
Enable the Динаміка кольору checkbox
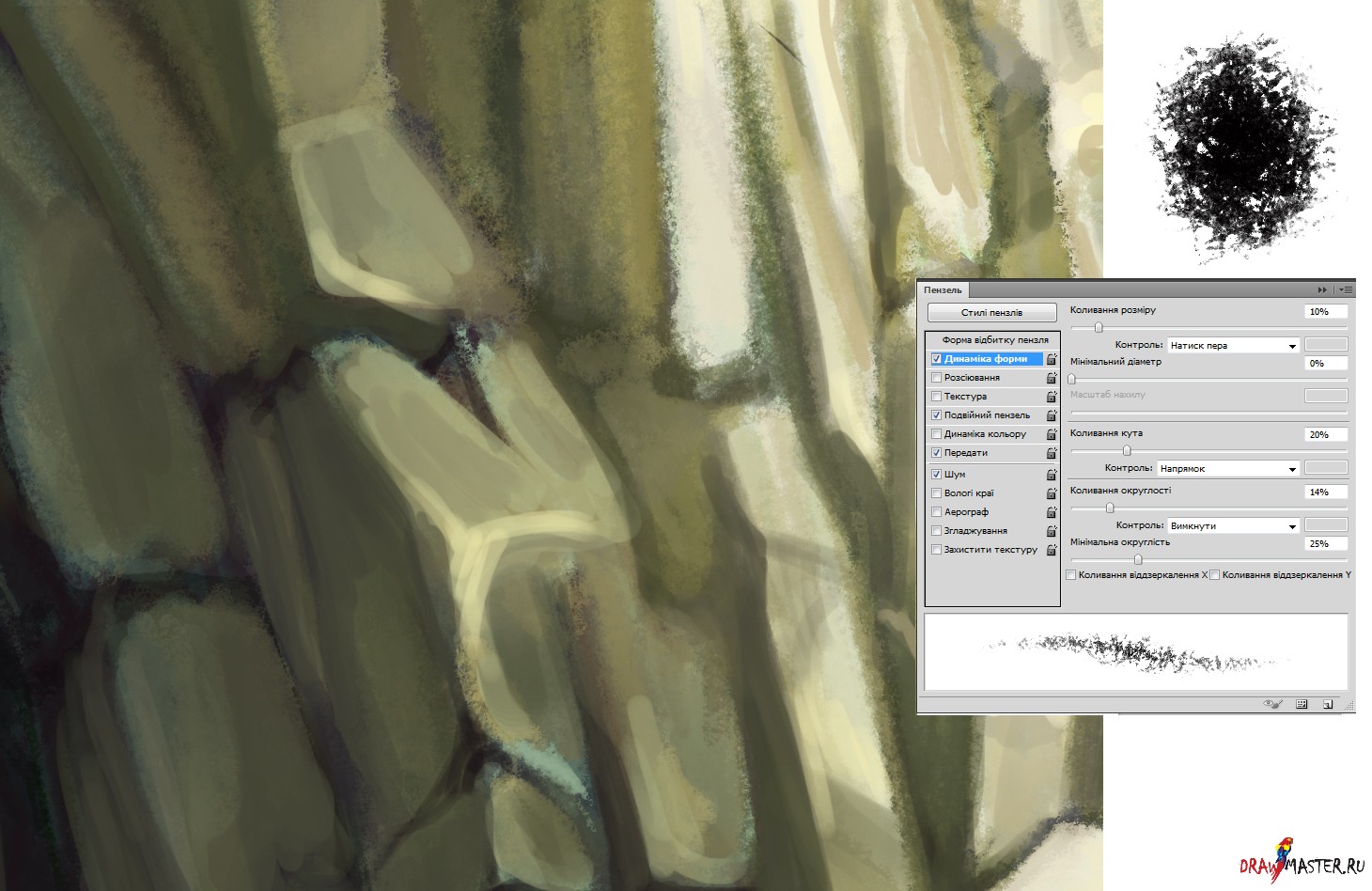click(936, 434)
